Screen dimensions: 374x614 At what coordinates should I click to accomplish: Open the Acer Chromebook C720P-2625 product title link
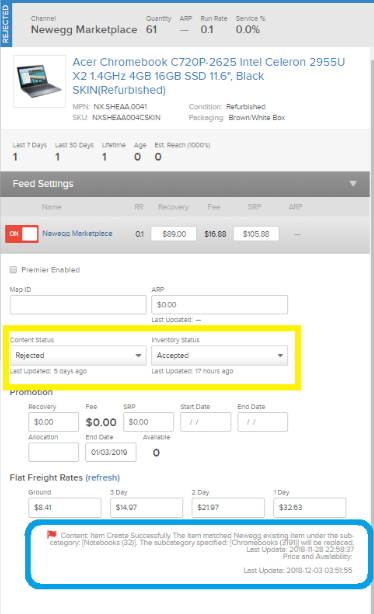(209, 76)
